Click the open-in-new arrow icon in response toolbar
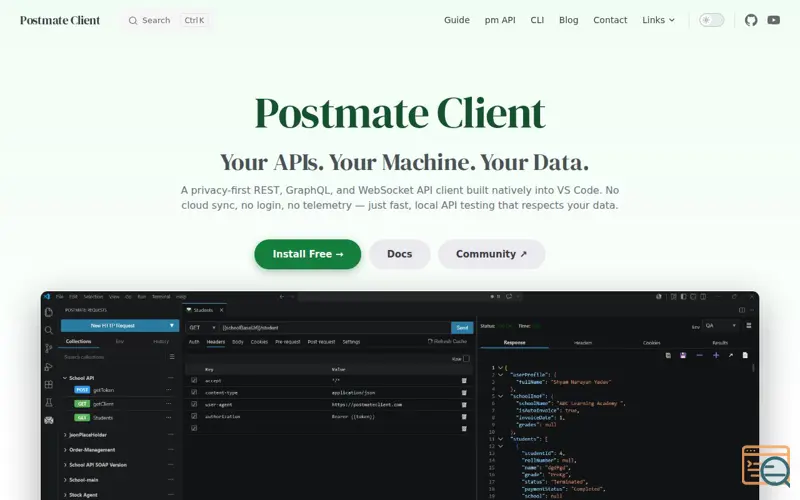This screenshot has width=800, height=500. pos(731,356)
